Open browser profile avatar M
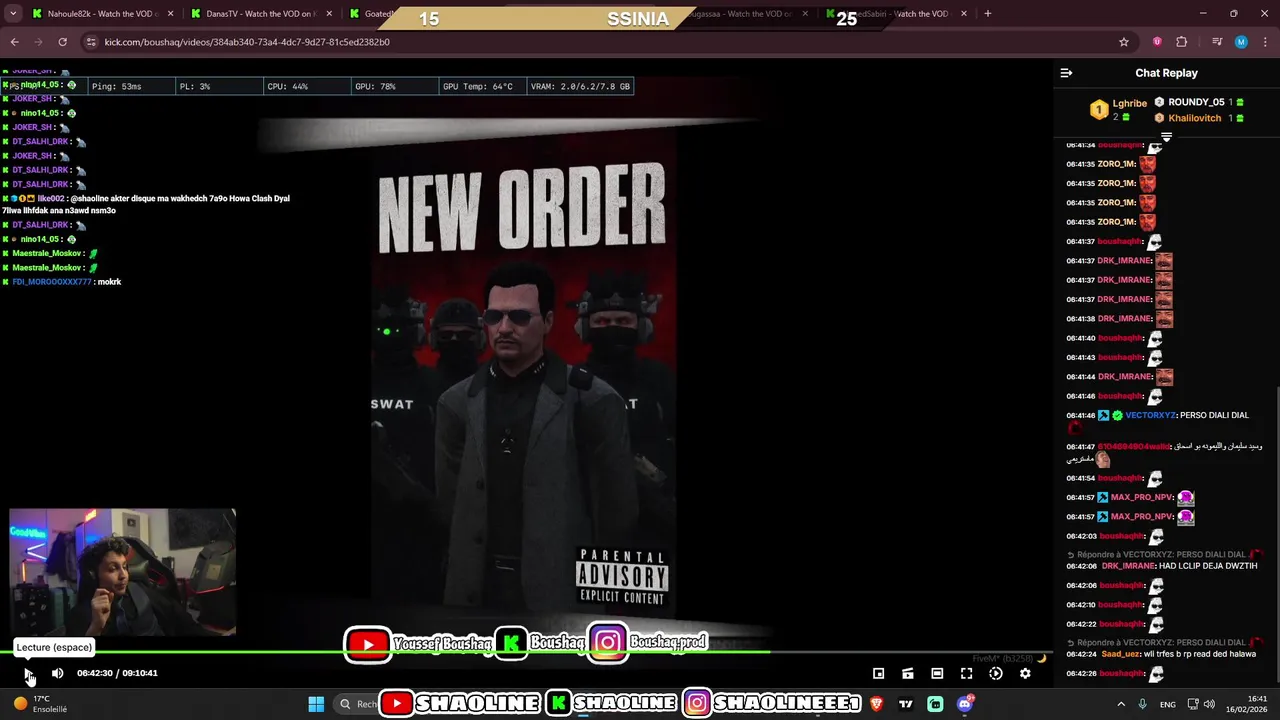1280x720 pixels. (x=1241, y=42)
